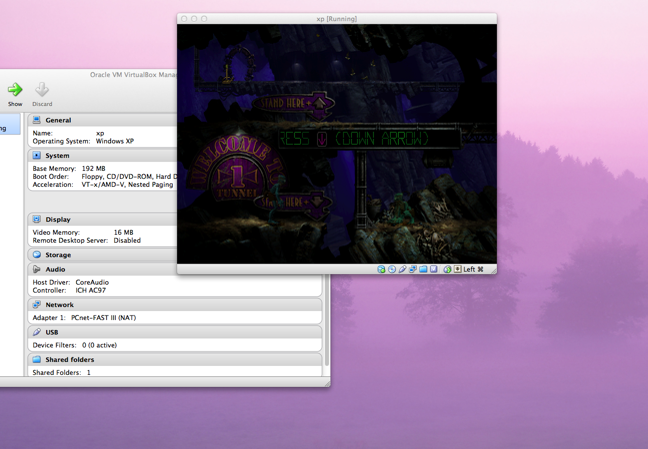Image resolution: width=648 pixels, height=449 pixels.
Task: Click the Shared folders section folder icon
Action: point(37,359)
